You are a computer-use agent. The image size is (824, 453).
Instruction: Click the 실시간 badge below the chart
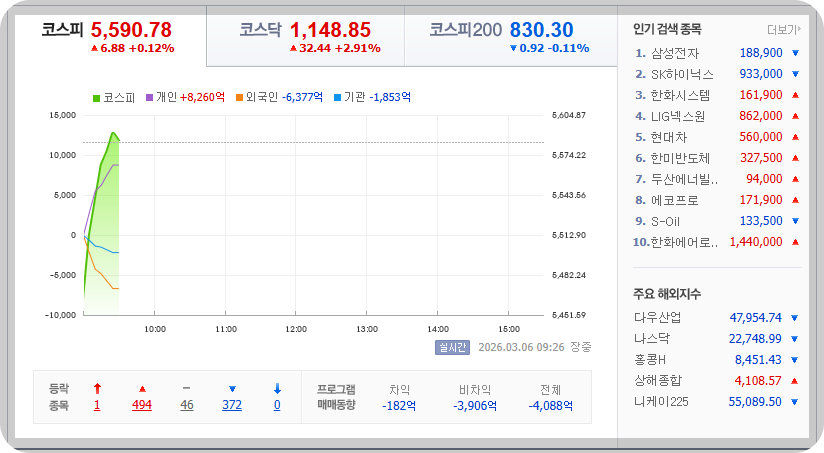point(452,347)
